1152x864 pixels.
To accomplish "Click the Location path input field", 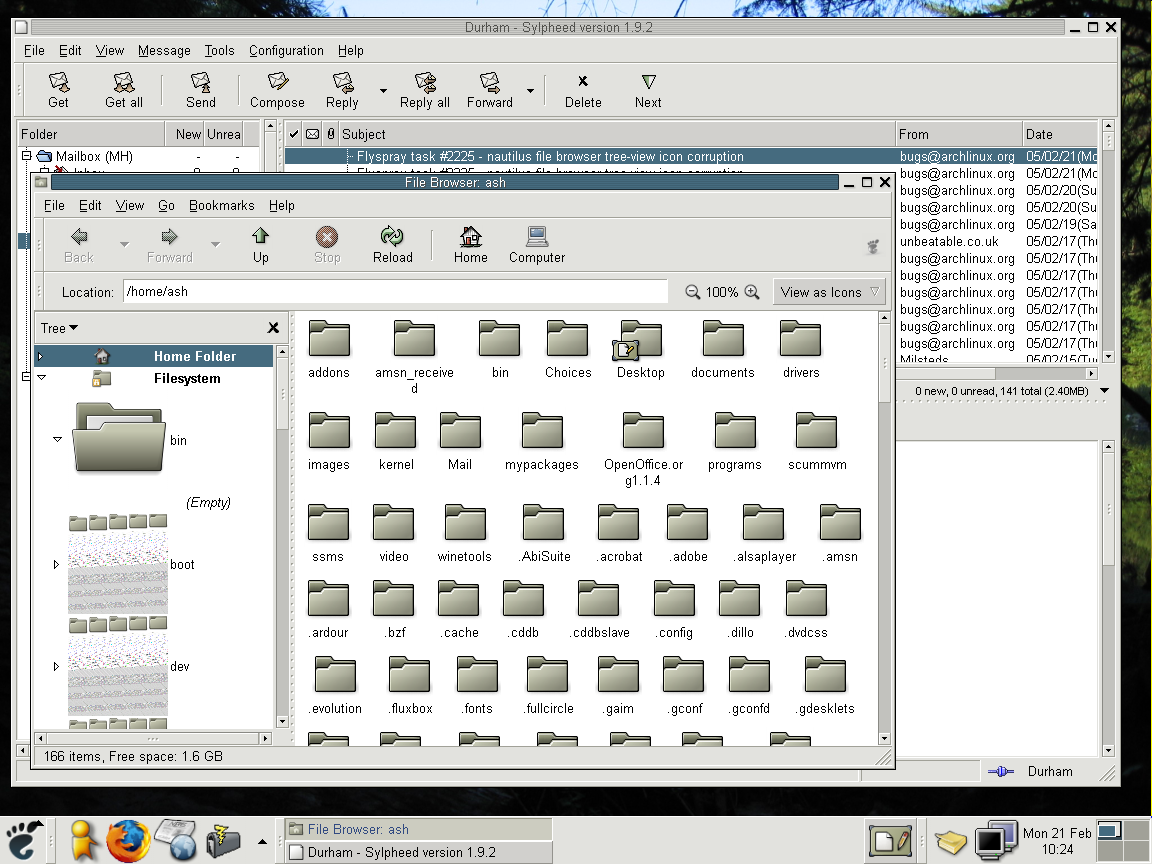I will tap(395, 292).
